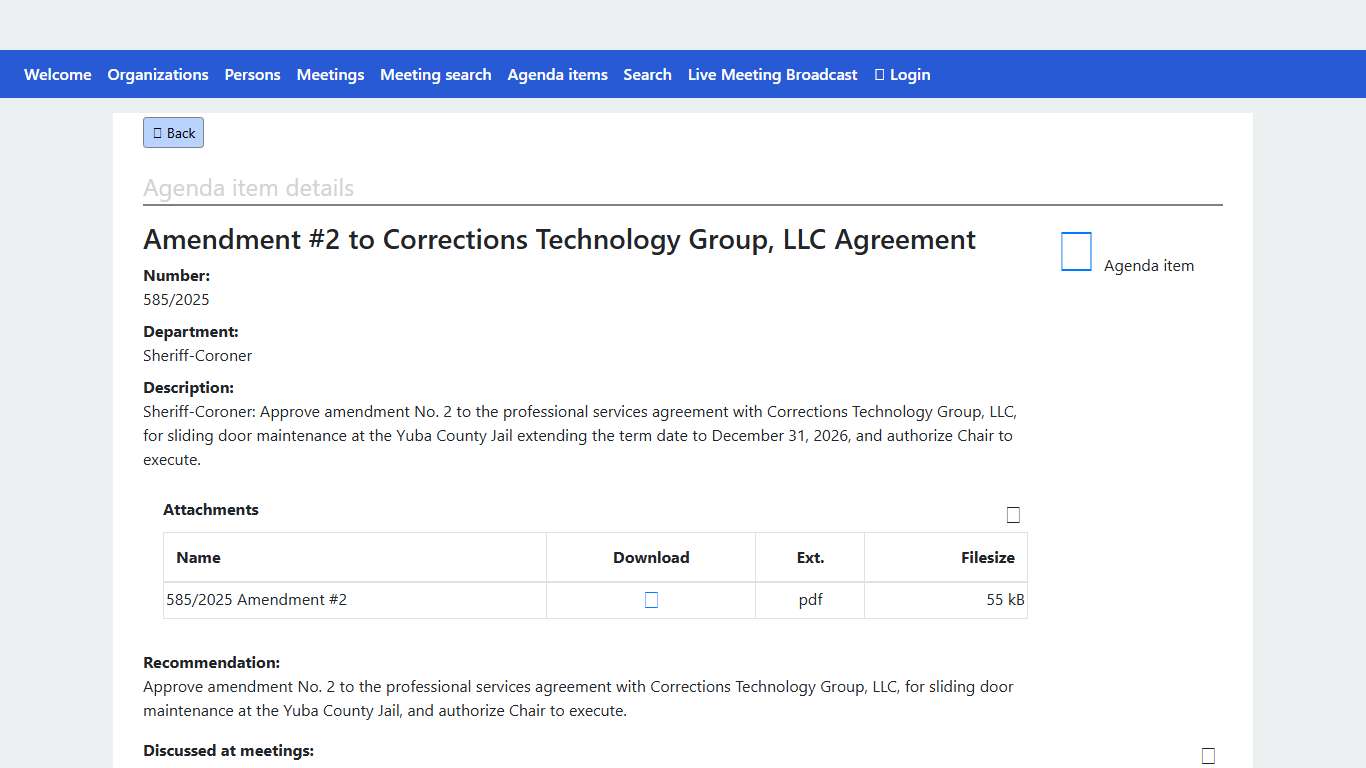Viewport: 1366px width, 768px height.
Task: Toggle the Discussed at meetings section
Action: (1208, 756)
